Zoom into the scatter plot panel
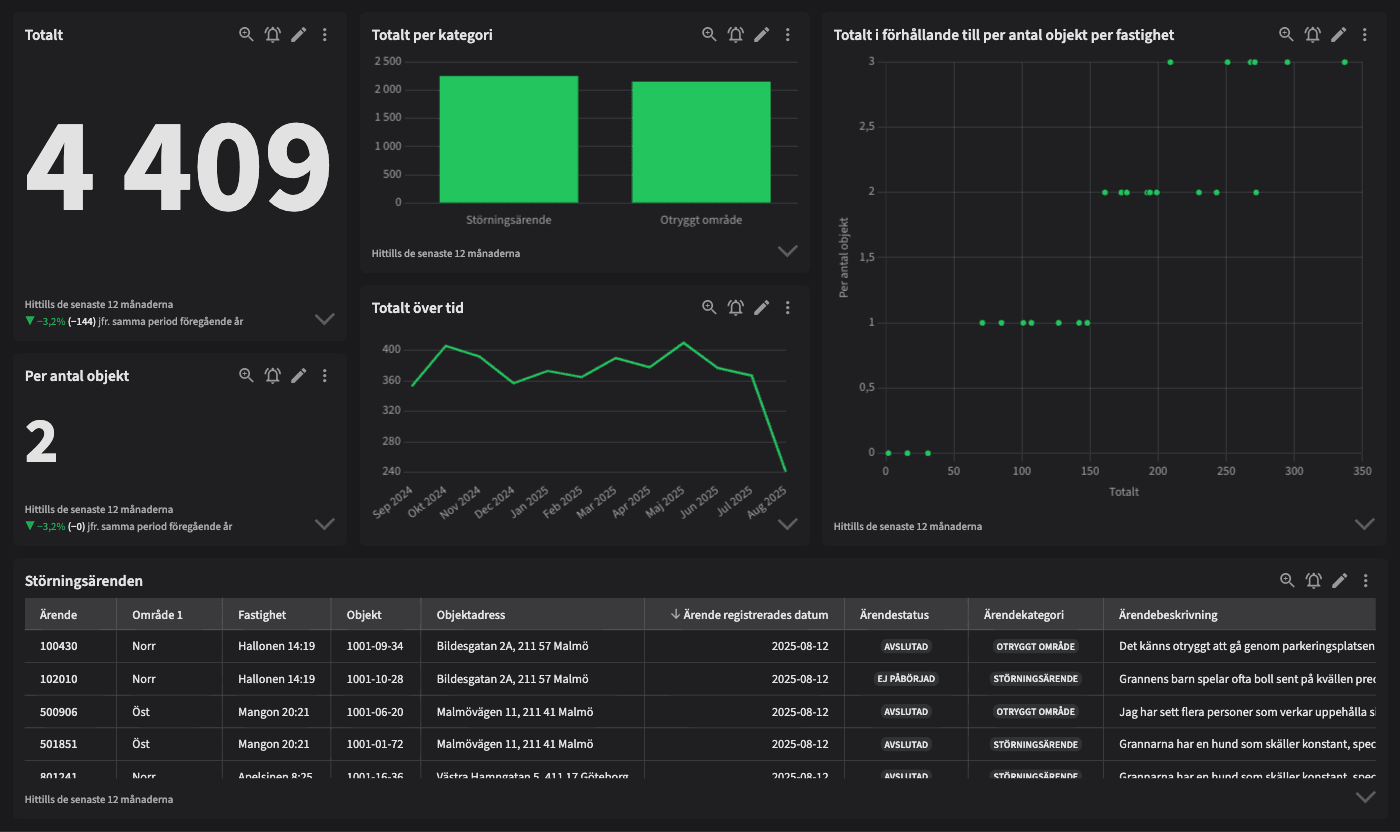 coord(1286,35)
